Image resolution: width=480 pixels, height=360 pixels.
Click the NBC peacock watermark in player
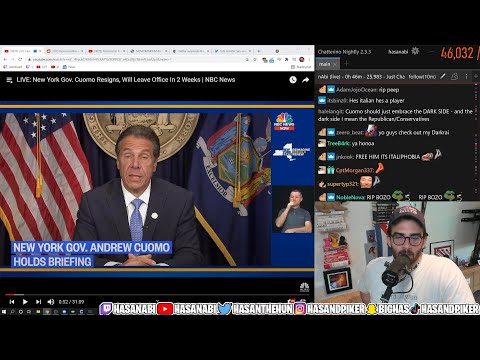pos(304,287)
